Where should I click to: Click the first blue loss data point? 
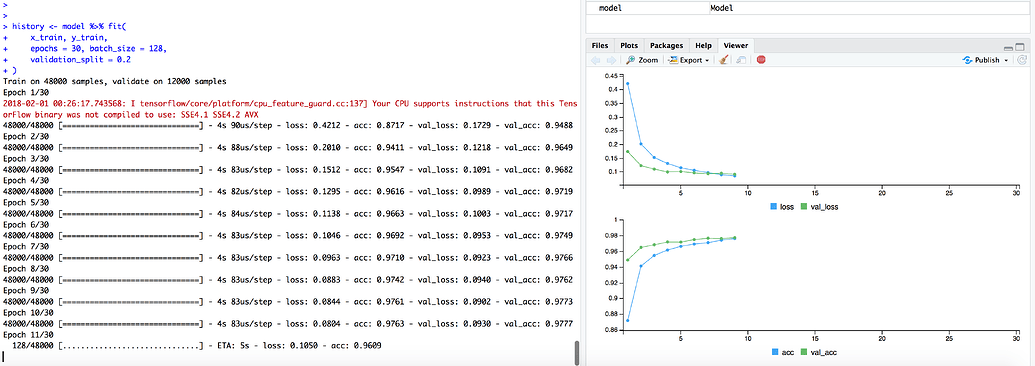[x=627, y=83]
